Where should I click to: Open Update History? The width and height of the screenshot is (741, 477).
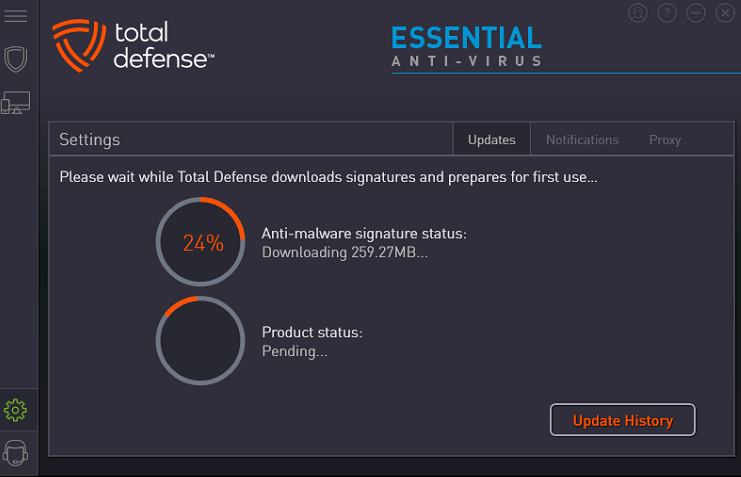click(622, 420)
